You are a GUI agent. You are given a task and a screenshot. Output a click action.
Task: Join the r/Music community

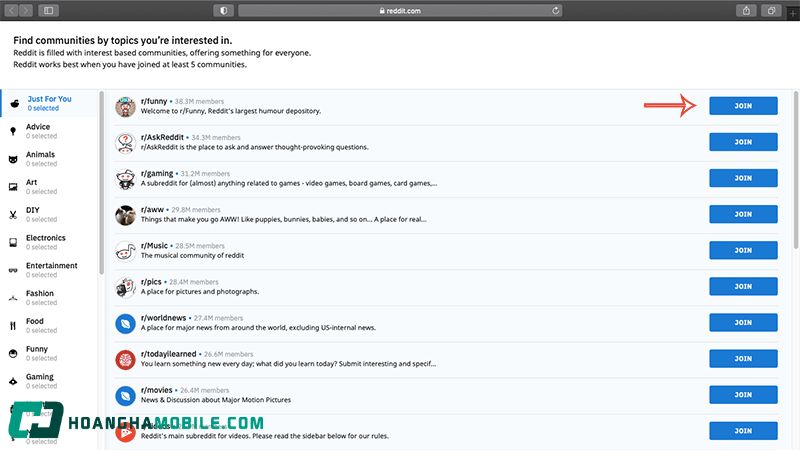tap(743, 251)
